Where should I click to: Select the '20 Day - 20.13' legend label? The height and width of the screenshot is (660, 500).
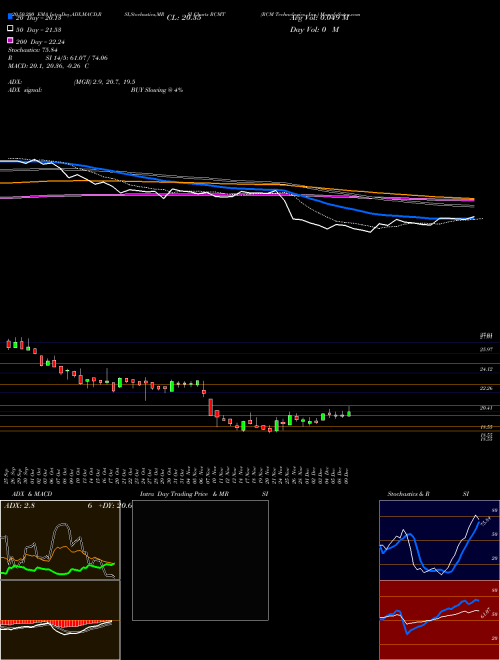coord(39,18)
